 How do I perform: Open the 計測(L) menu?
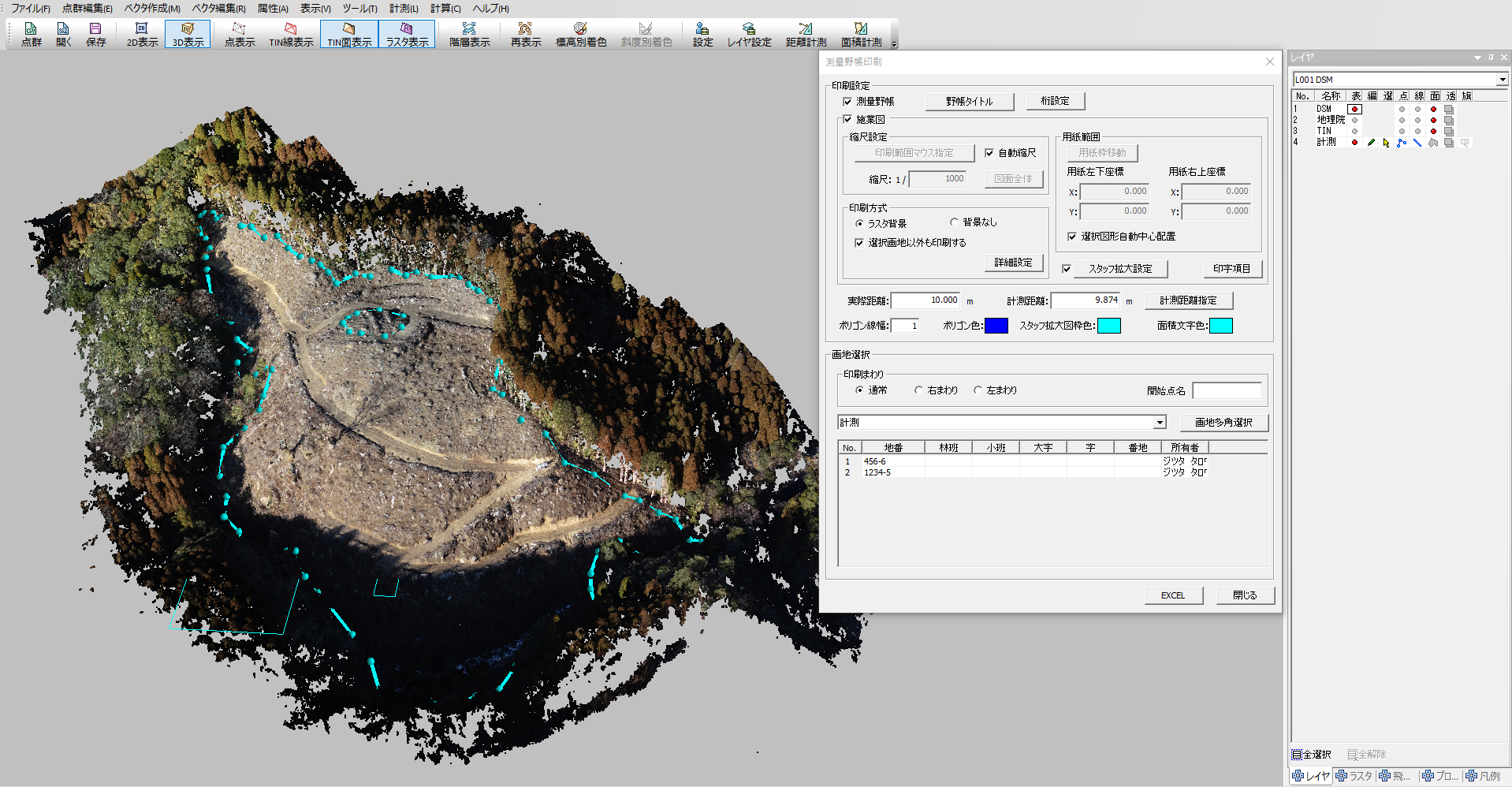point(404,9)
